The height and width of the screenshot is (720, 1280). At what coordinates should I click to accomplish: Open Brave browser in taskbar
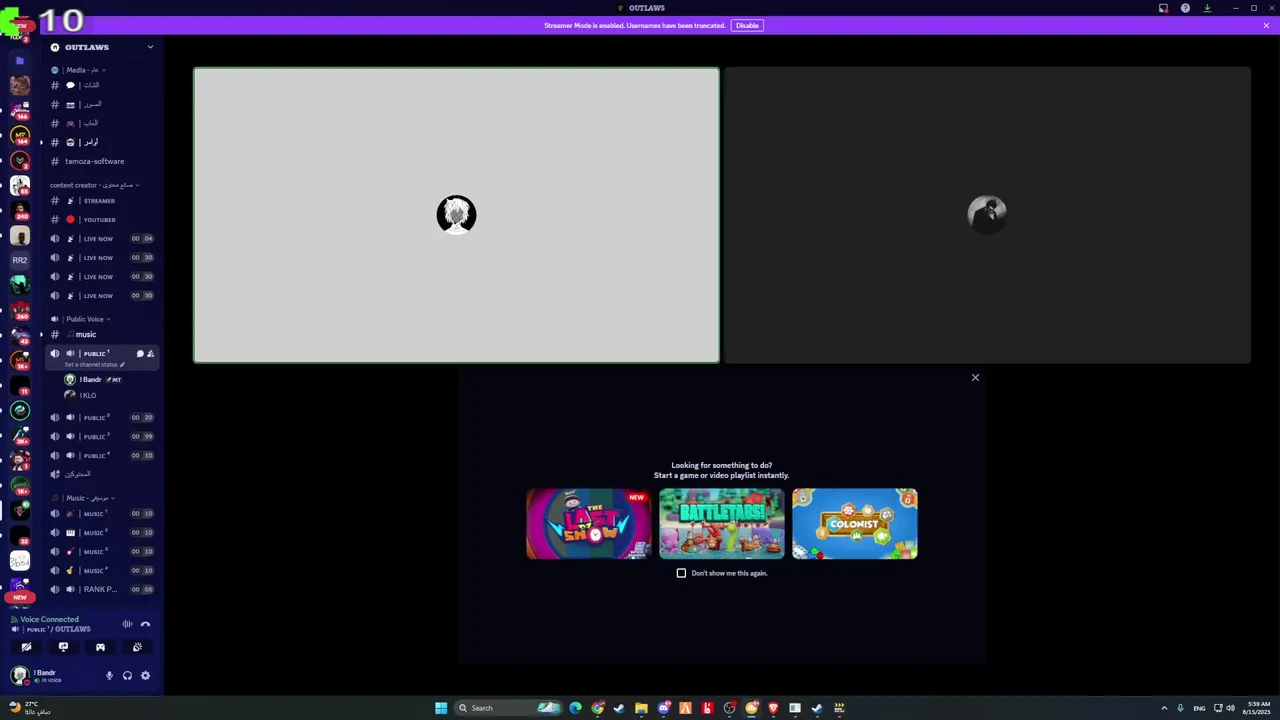point(773,708)
